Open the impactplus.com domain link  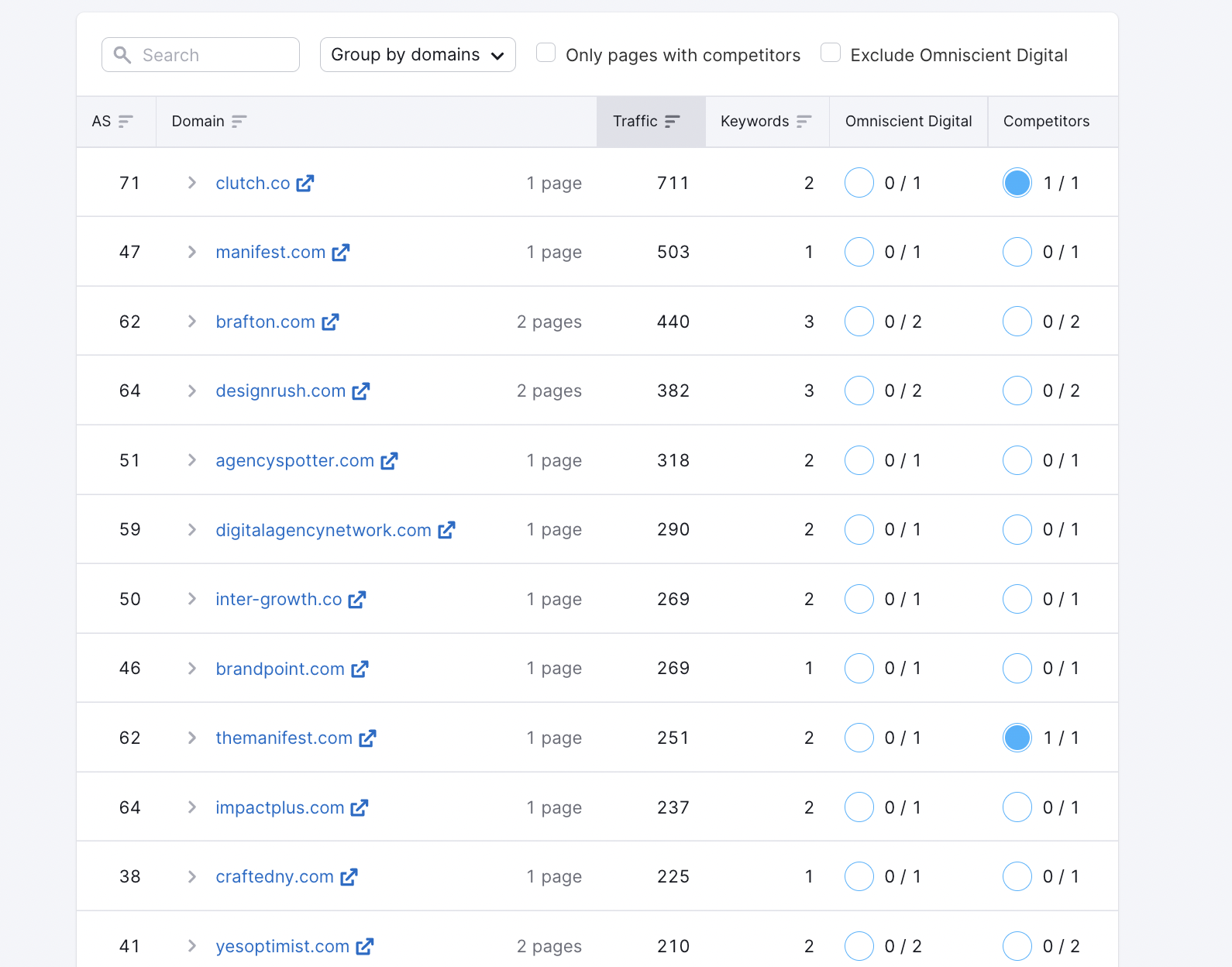point(280,807)
